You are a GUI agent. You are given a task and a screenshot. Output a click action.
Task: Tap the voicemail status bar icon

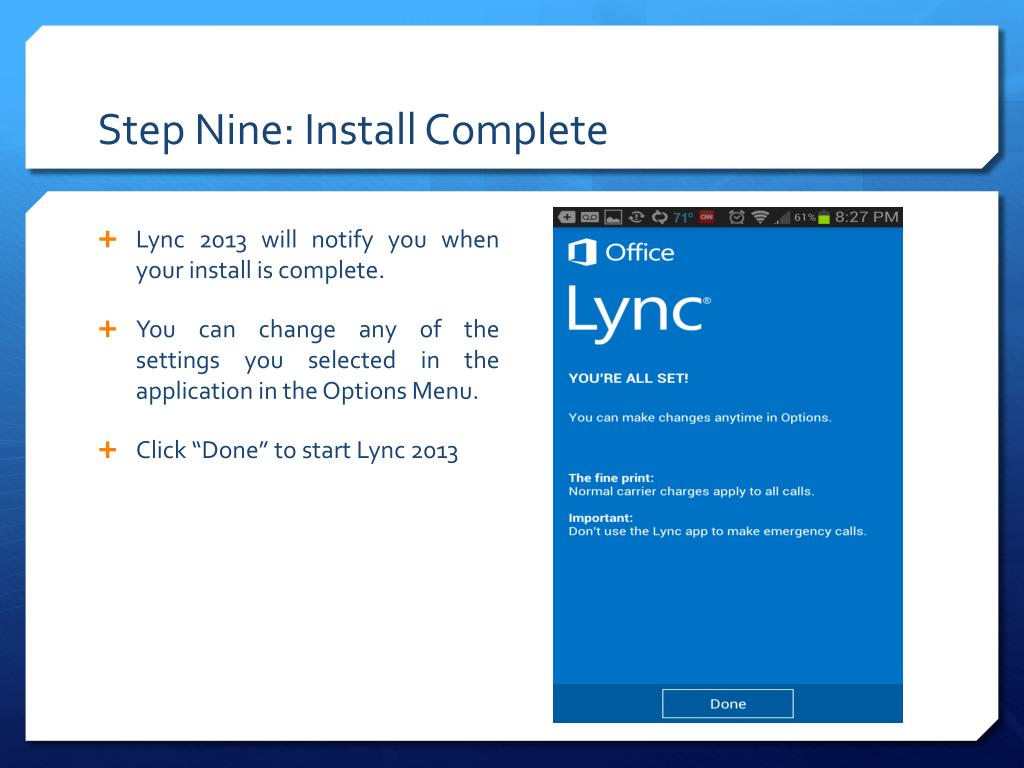[590, 217]
